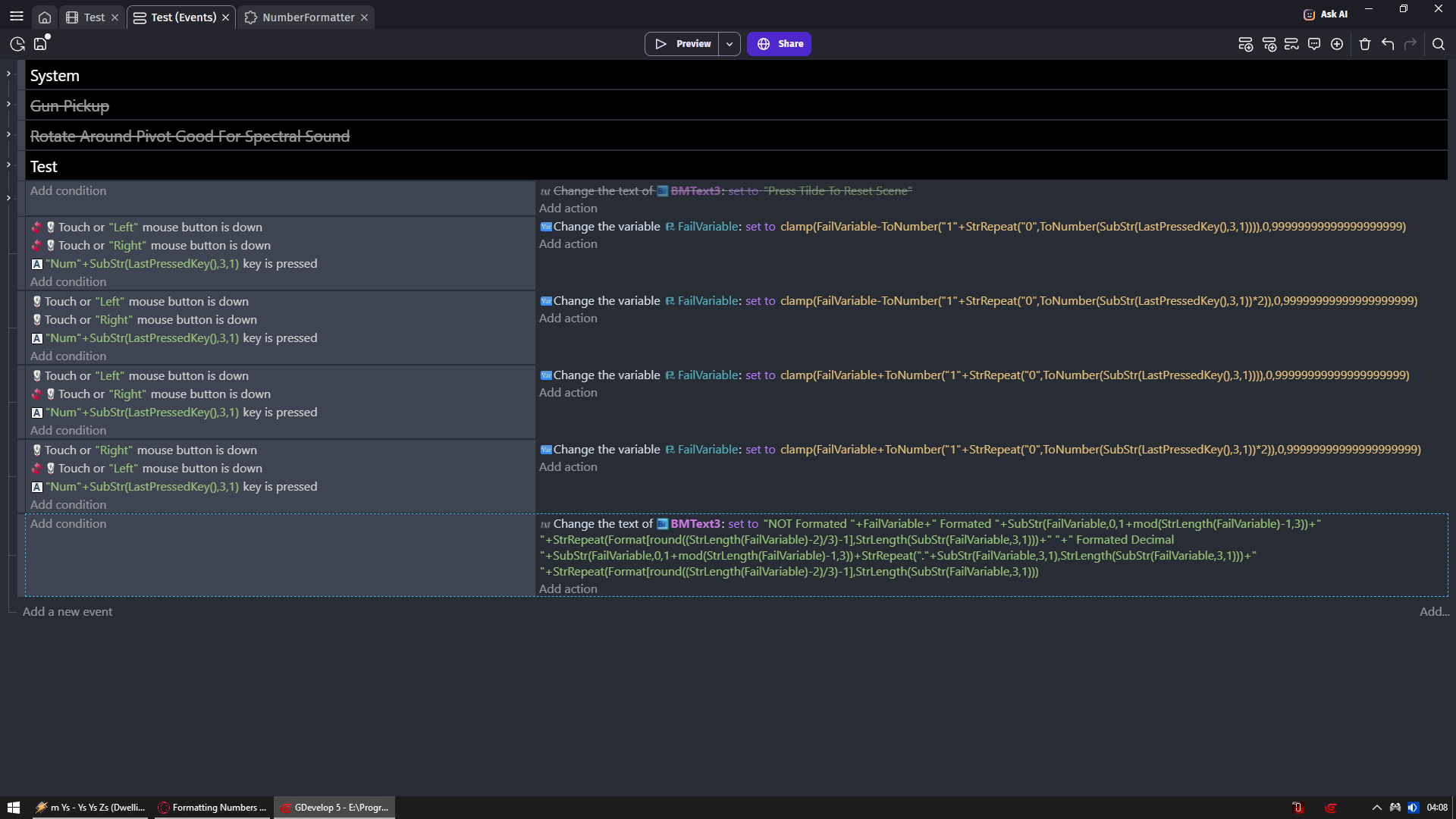Click the Add a sub-event toolbar icon
This screenshot has height=819, width=1456.
tap(1269, 44)
